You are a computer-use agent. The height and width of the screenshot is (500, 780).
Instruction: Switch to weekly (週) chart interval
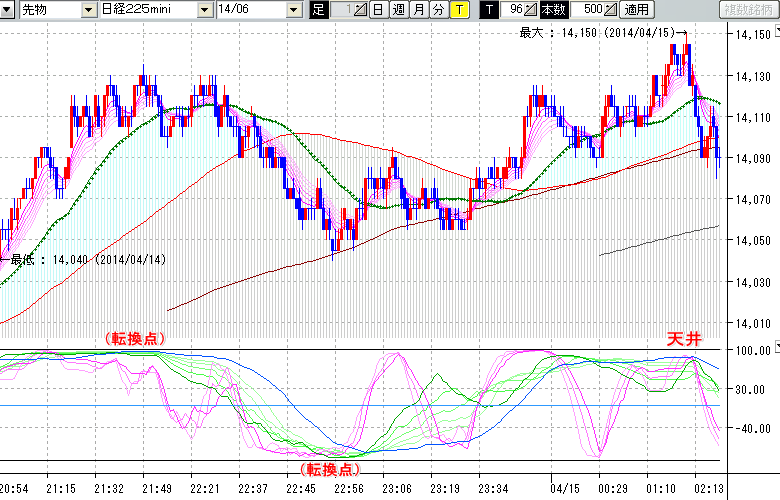tap(398, 10)
